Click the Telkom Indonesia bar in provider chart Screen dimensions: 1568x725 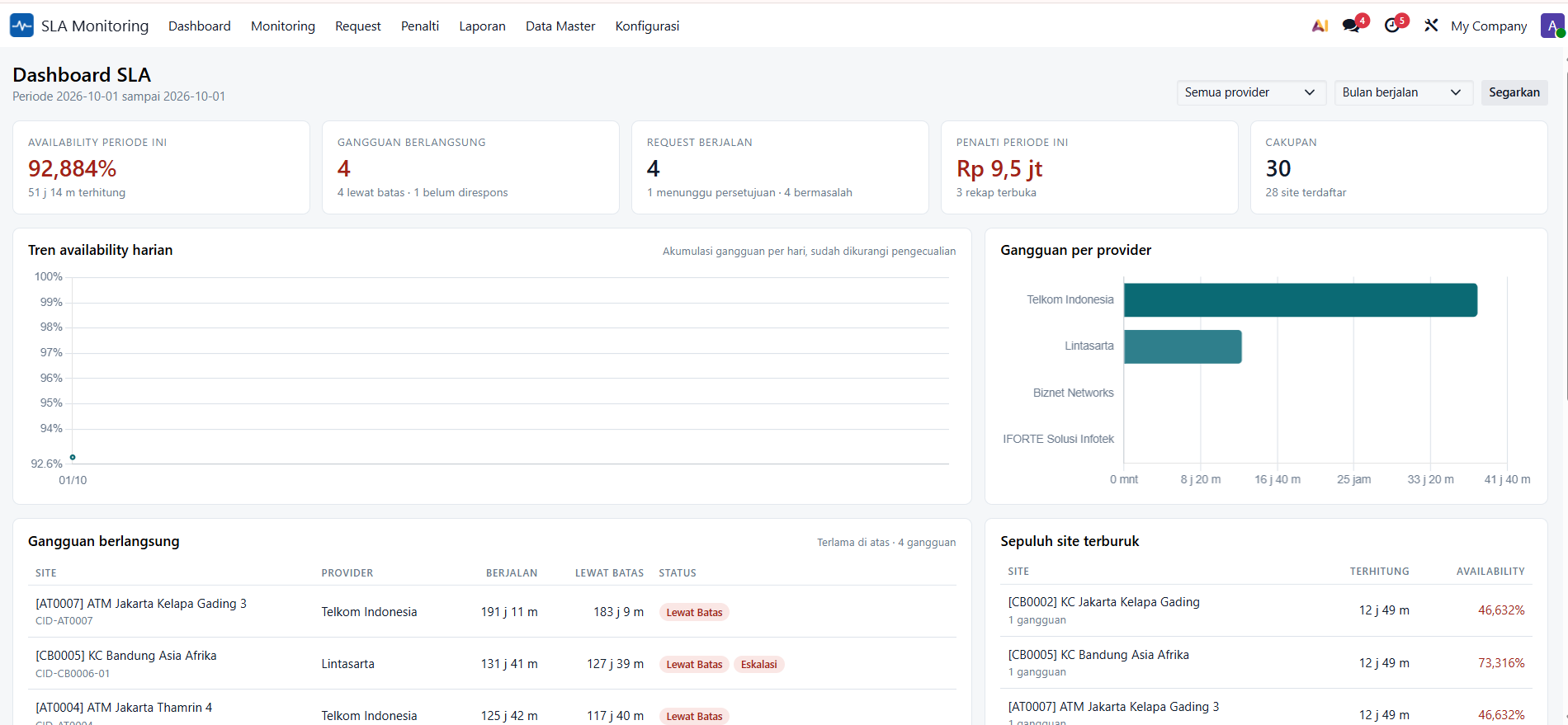click(x=1301, y=300)
